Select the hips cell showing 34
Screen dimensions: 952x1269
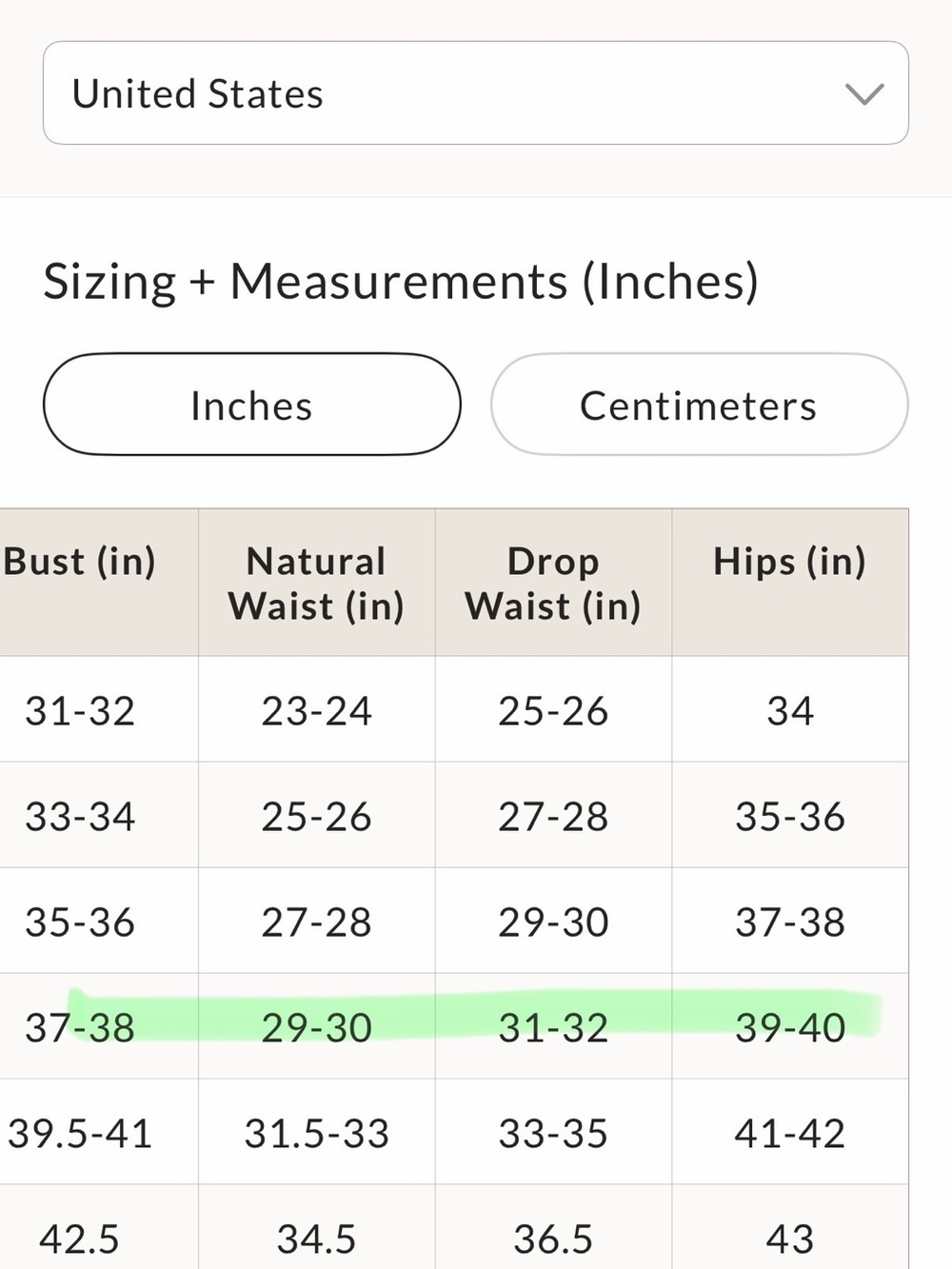tap(790, 710)
